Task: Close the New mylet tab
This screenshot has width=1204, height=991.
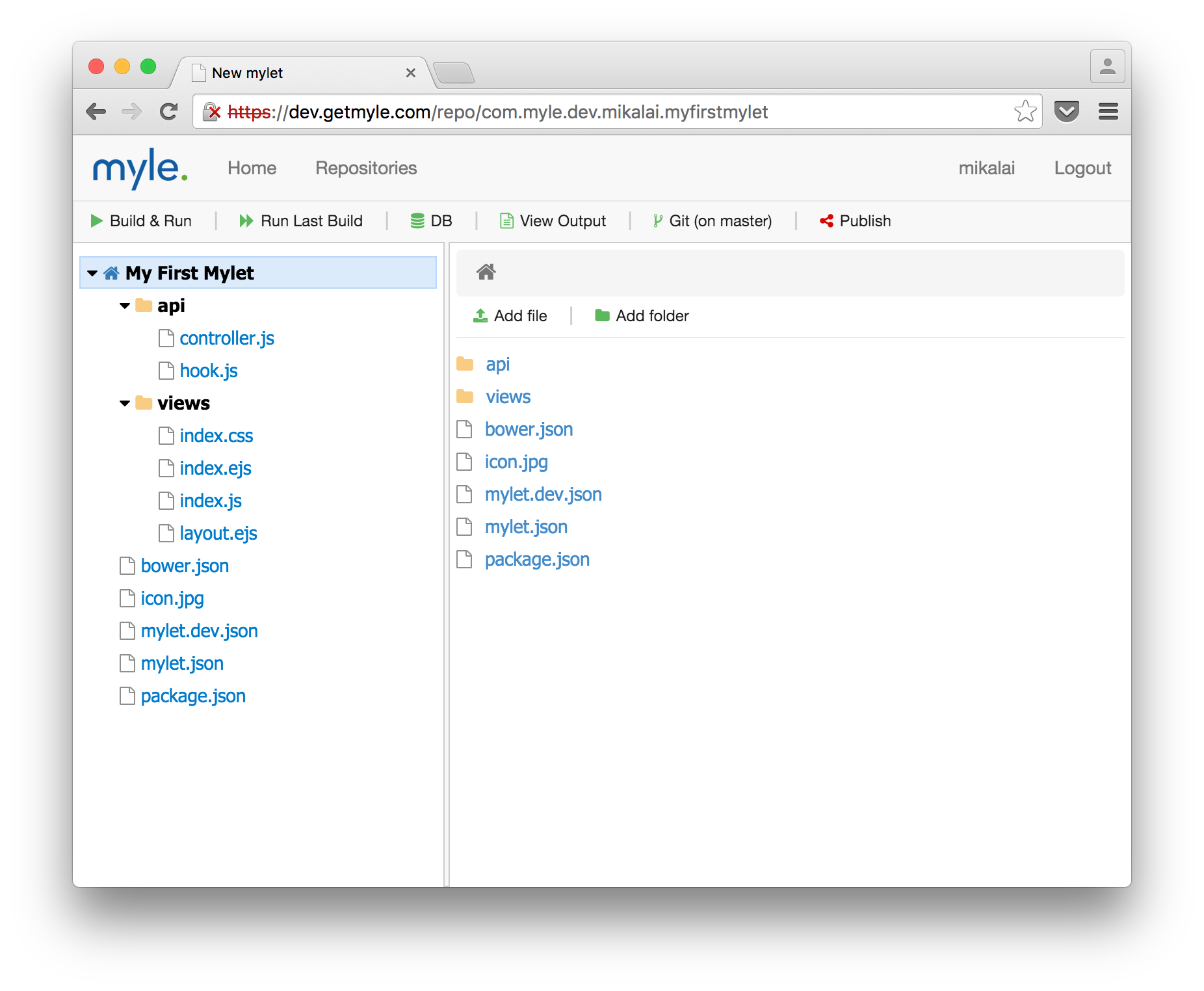Action: tap(411, 73)
